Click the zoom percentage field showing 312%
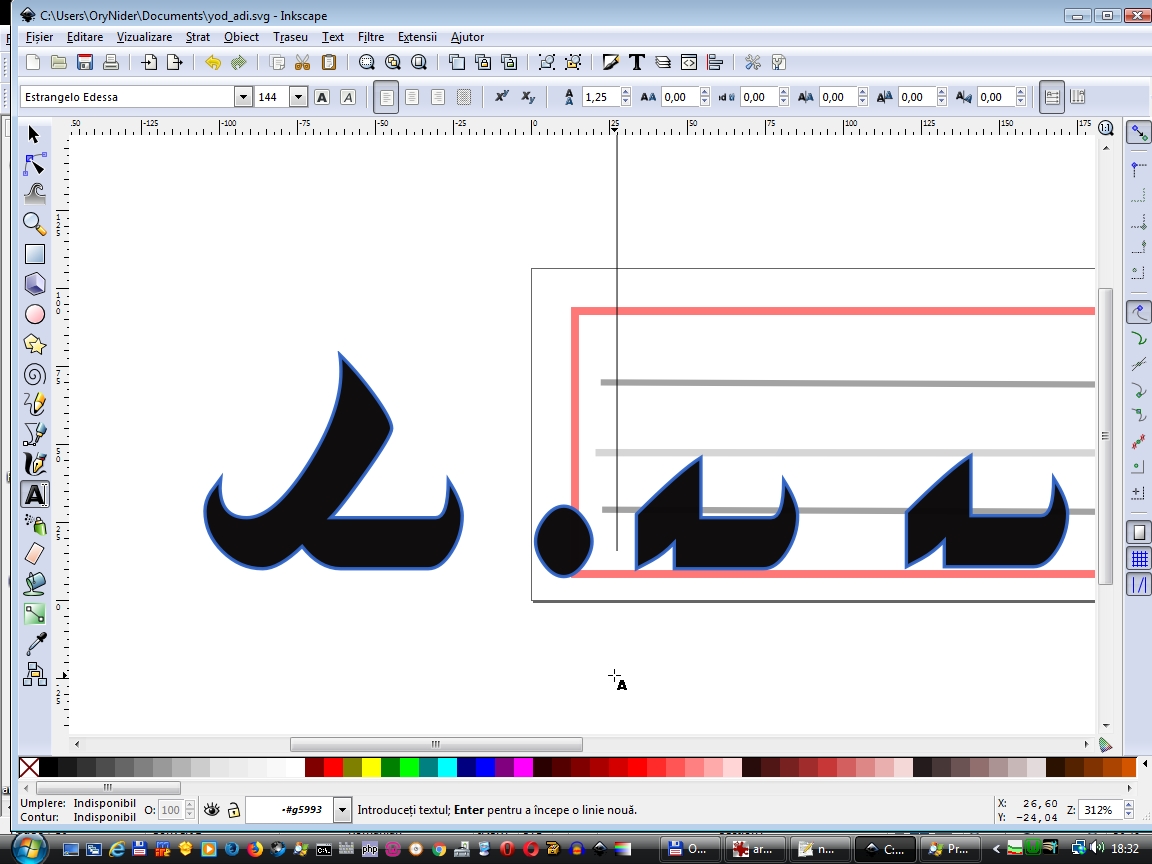This screenshot has width=1152, height=864. [x=1100, y=810]
